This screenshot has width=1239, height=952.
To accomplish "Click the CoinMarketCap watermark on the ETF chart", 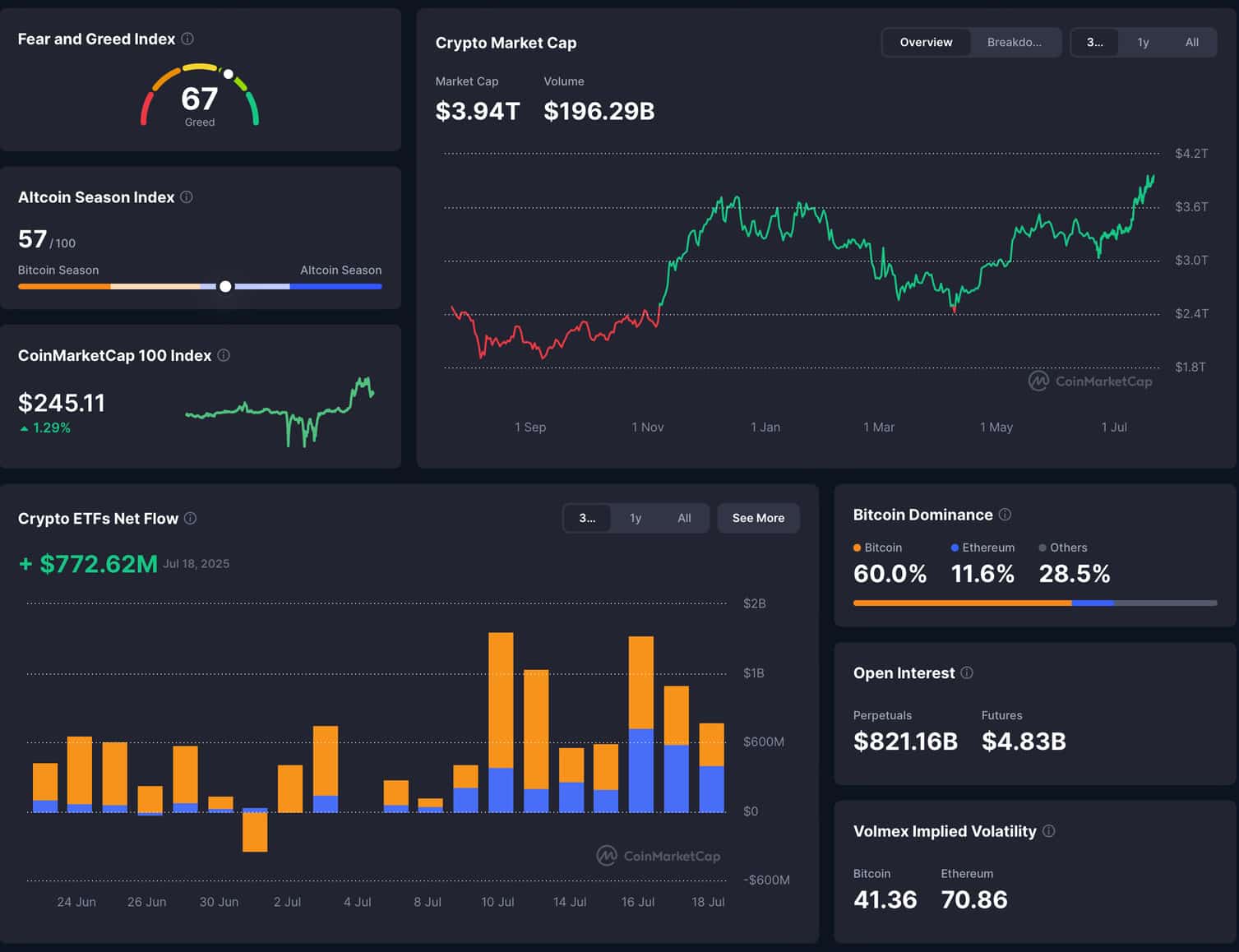I will click(x=658, y=856).
